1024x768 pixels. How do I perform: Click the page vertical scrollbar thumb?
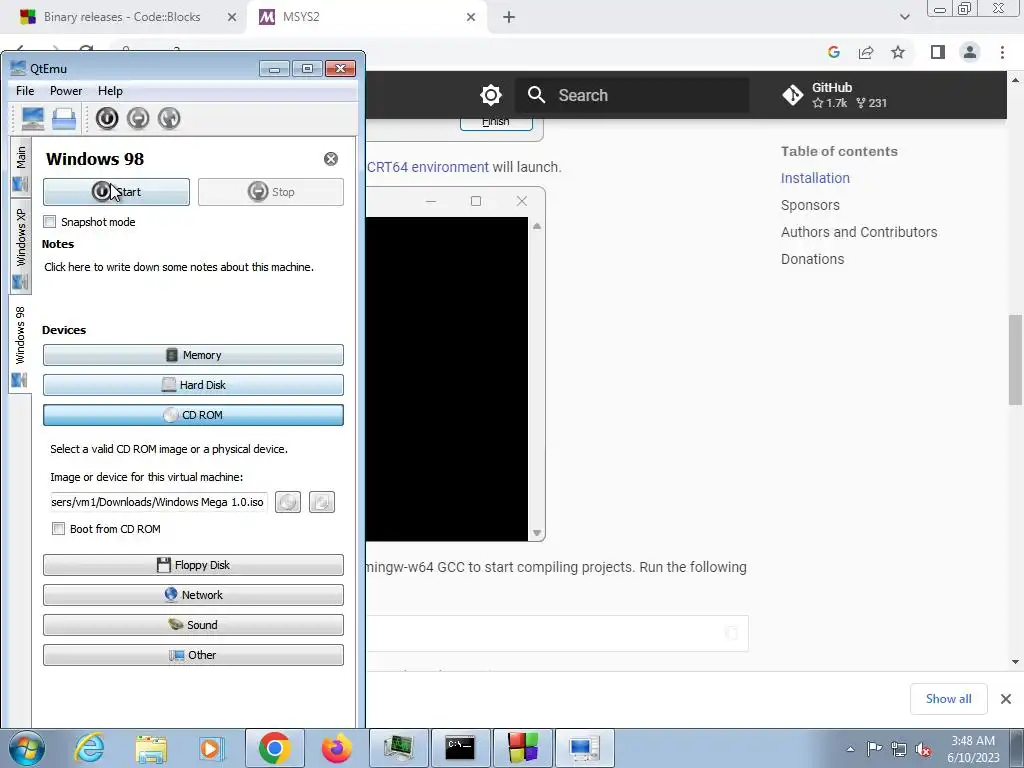[x=1016, y=360]
